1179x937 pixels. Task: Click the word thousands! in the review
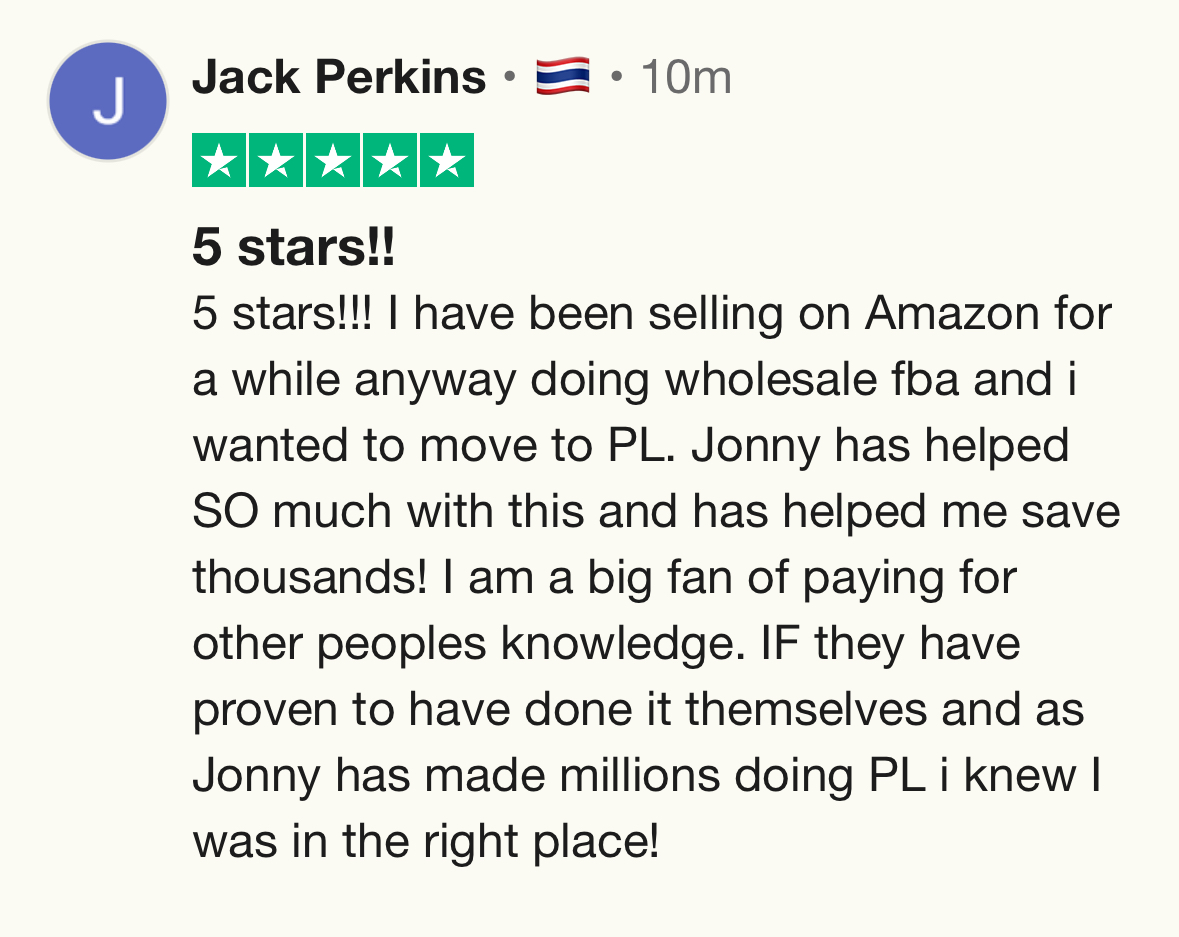click(x=310, y=577)
